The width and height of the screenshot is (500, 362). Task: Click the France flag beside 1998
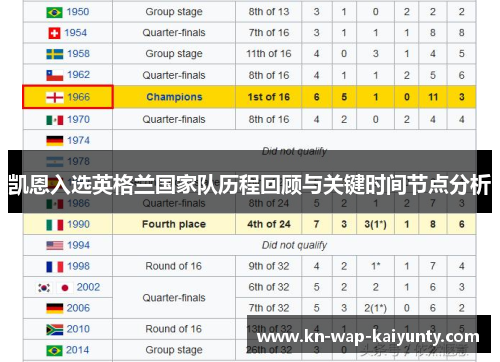point(54,267)
